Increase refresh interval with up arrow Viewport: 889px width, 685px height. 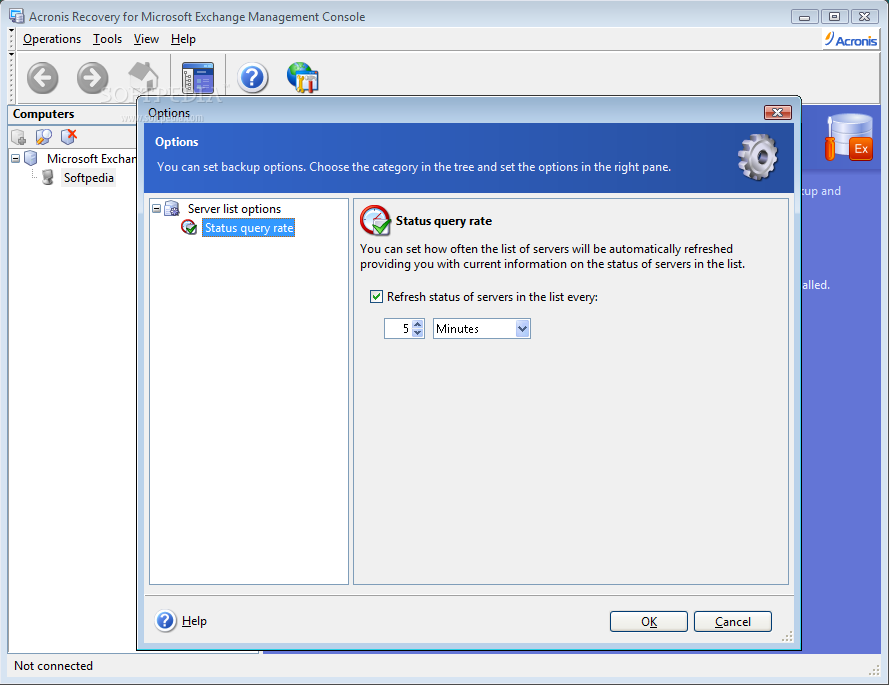[418, 324]
